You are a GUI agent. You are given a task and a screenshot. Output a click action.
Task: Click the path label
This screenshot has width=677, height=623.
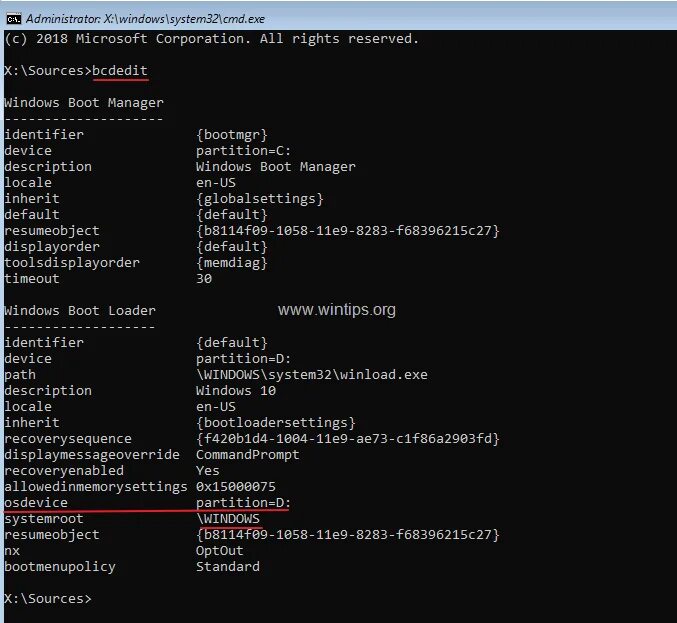coord(20,375)
